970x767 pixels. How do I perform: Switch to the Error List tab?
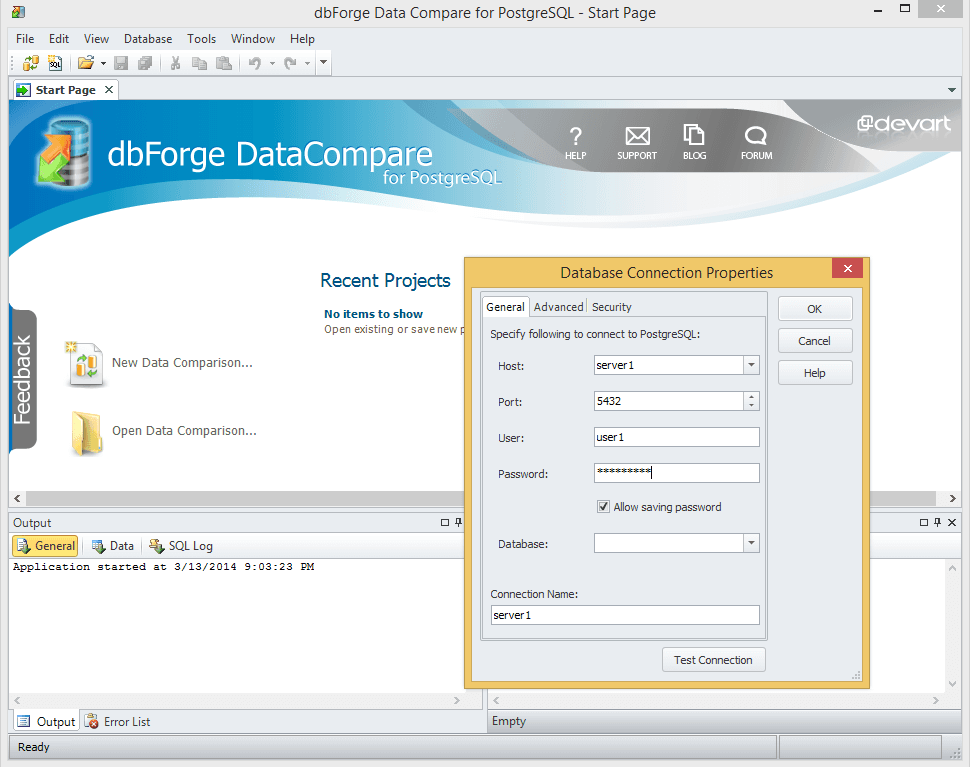[x=118, y=722]
